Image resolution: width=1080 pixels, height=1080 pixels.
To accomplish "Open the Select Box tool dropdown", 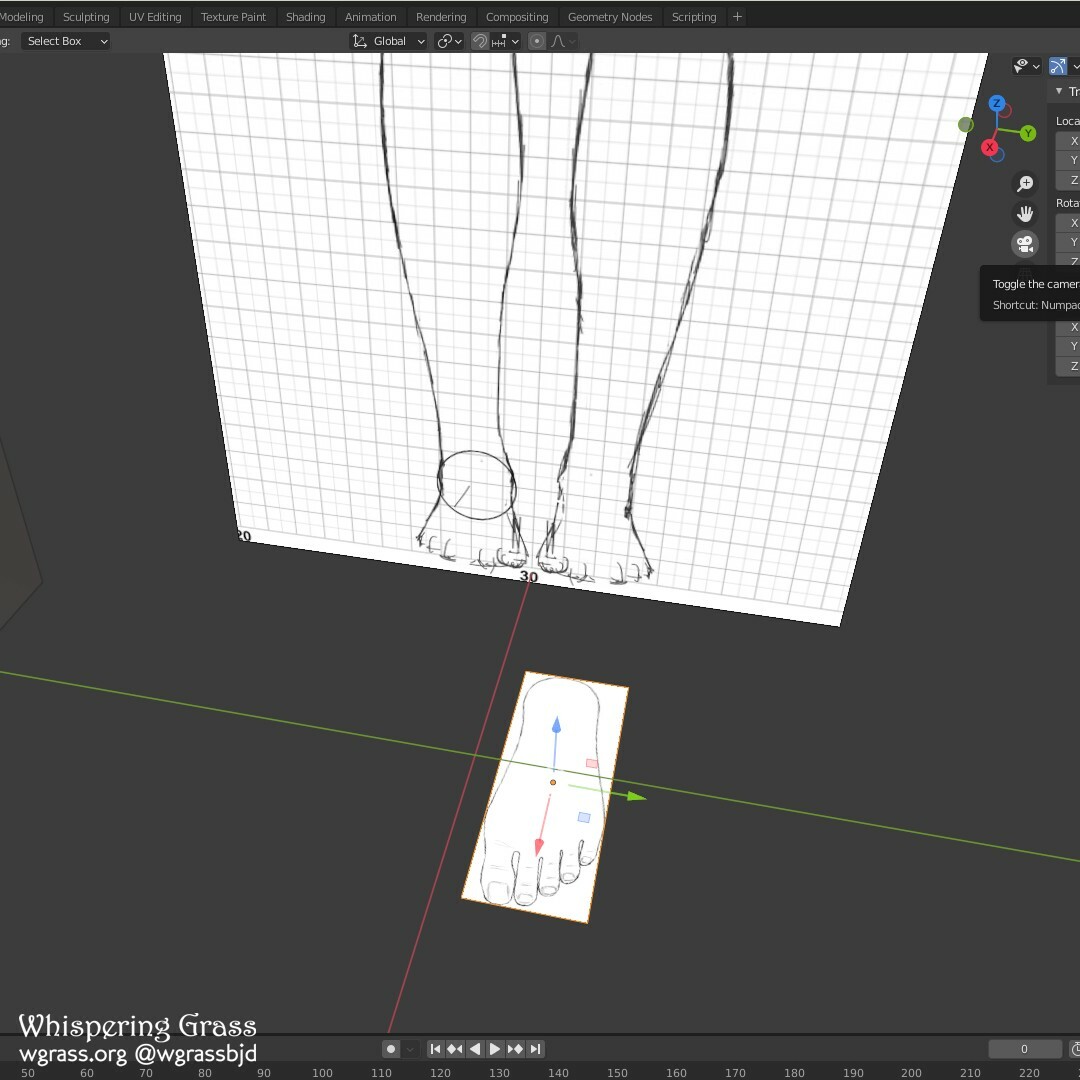I will click(65, 41).
